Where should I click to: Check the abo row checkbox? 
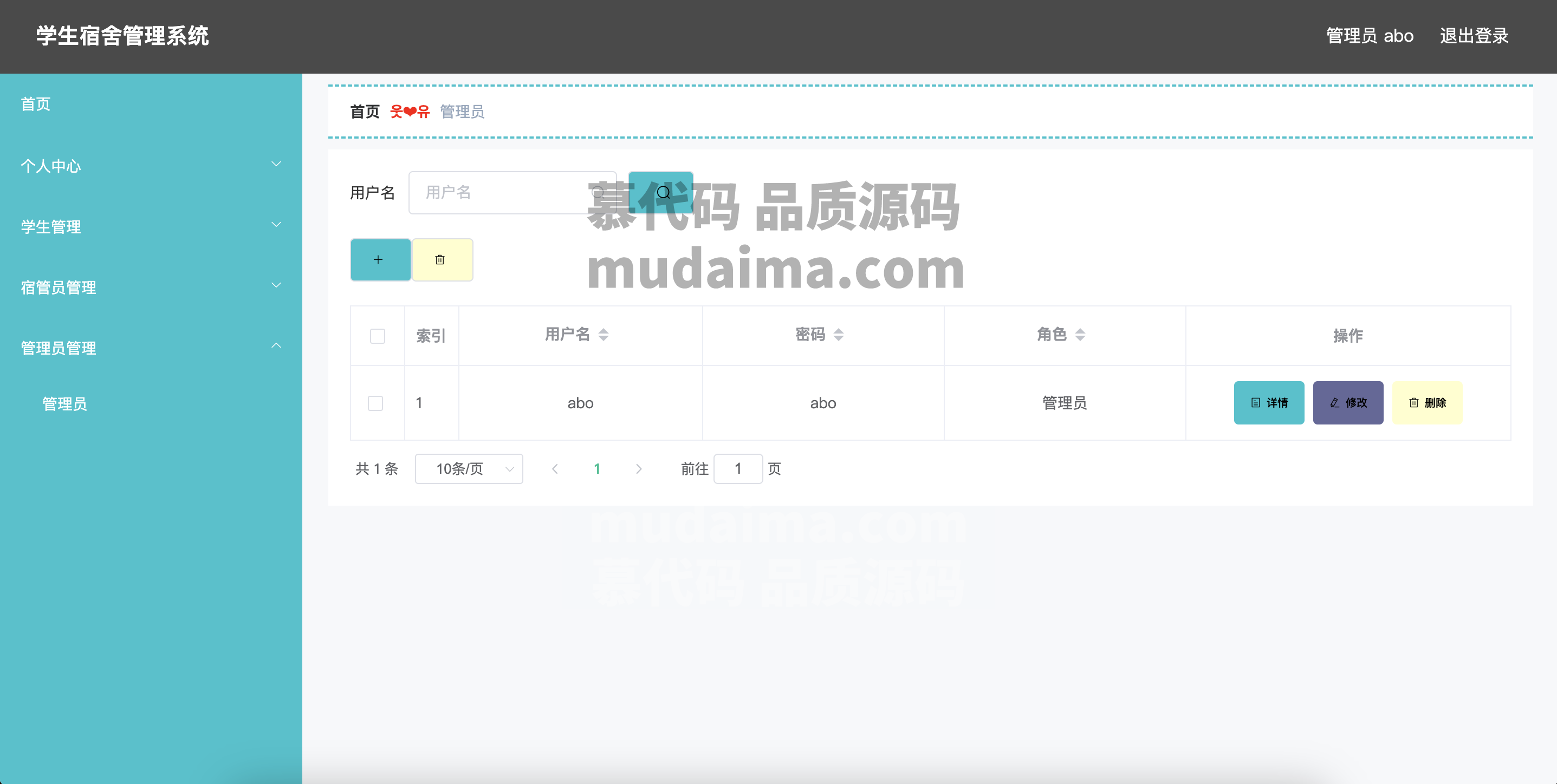click(x=375, y=403)
